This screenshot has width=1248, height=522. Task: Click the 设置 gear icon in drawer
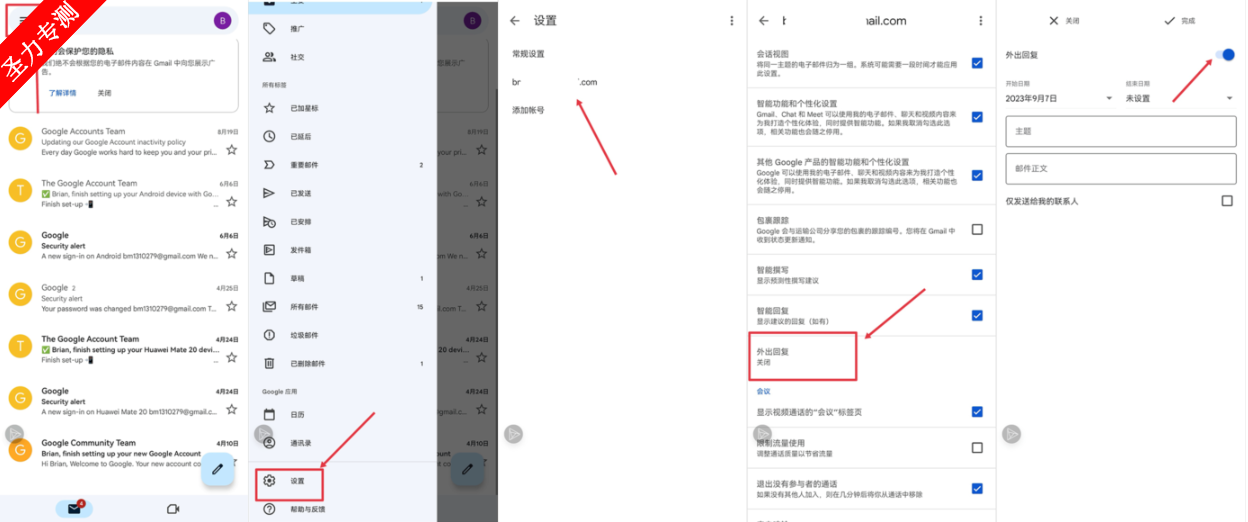(268, 481)
